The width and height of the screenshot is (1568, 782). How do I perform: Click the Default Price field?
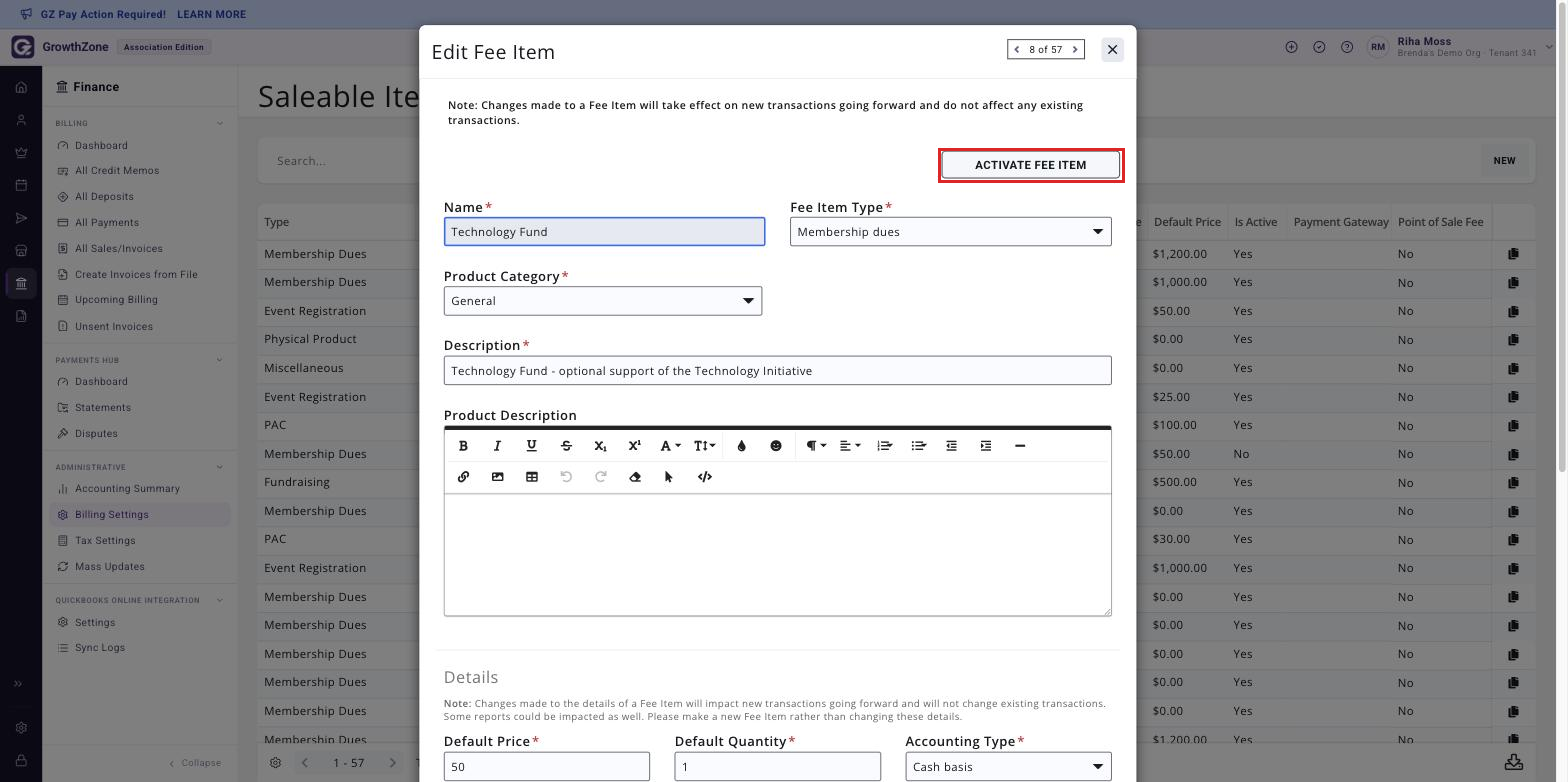point(547,767)
